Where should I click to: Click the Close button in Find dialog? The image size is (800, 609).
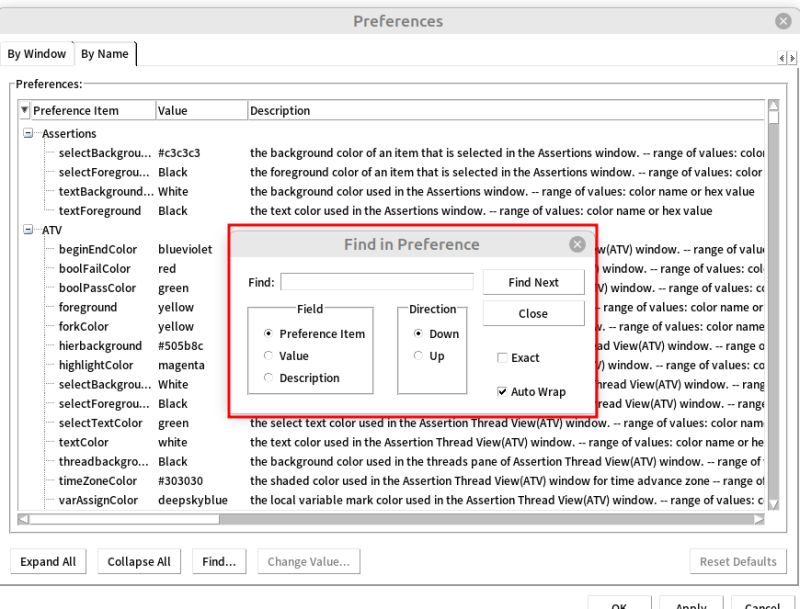coord(533,313)
